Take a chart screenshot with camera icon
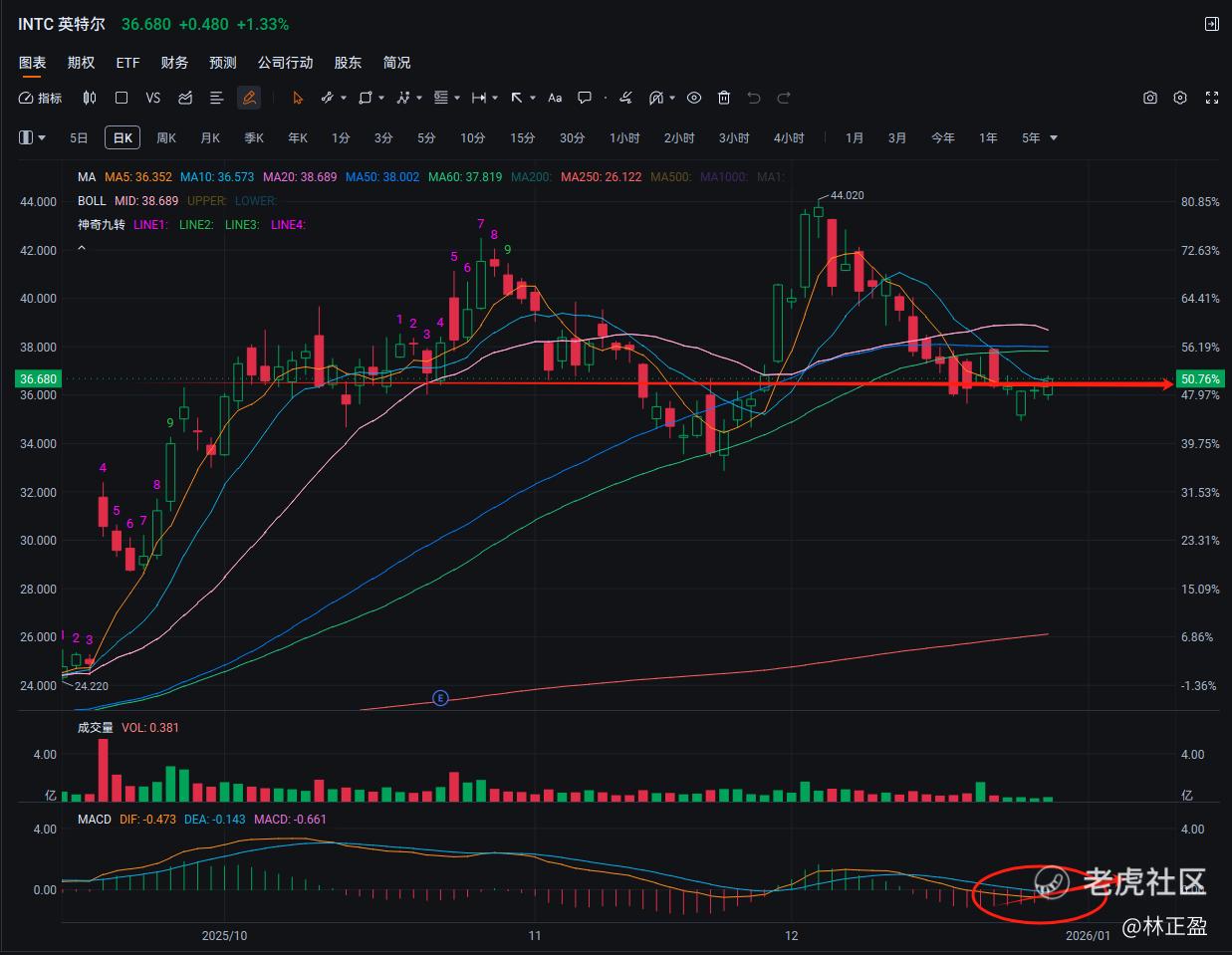The width and height of the screenshot is (1232, 955). (1150, 98)
